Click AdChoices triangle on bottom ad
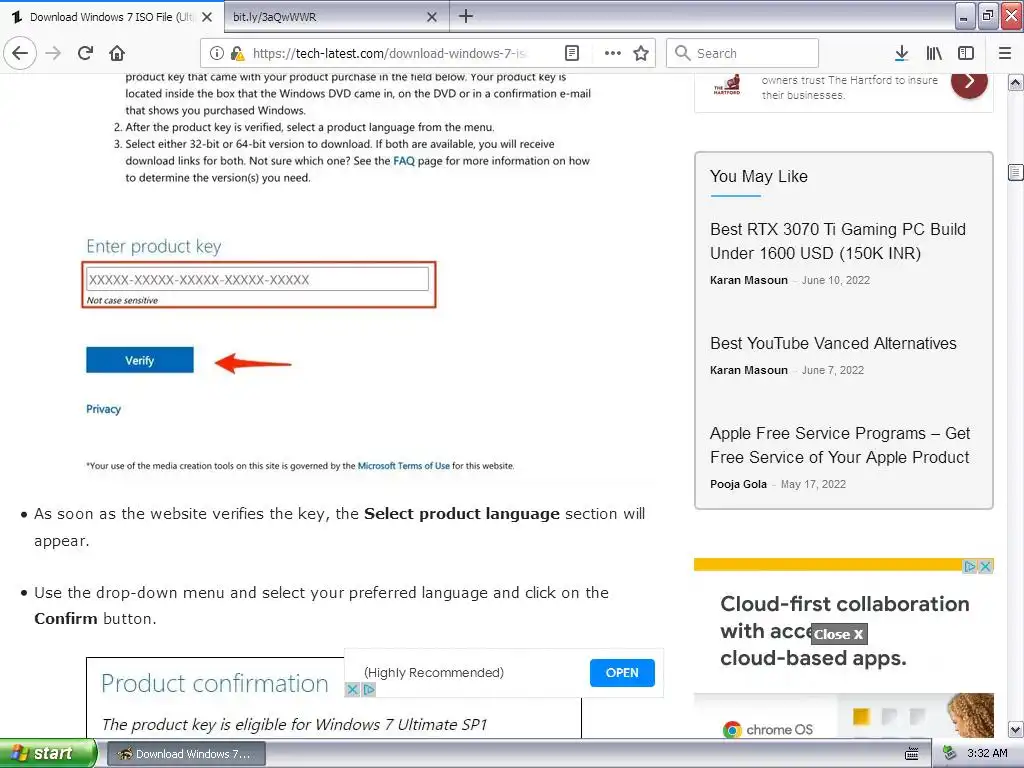 (x=368, y=689)
